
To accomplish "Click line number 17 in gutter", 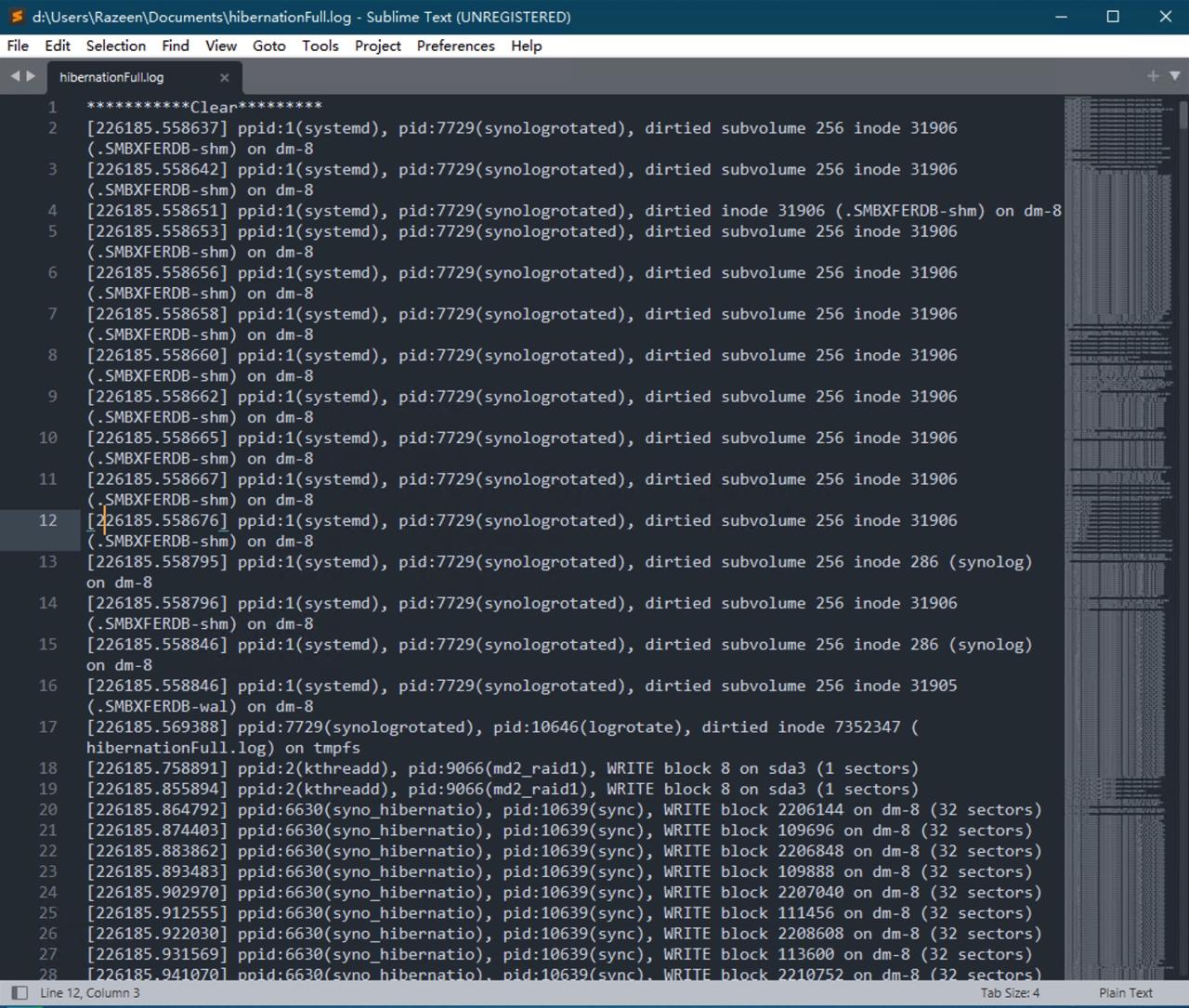I will pyautogui.click(x=48, y=727).
